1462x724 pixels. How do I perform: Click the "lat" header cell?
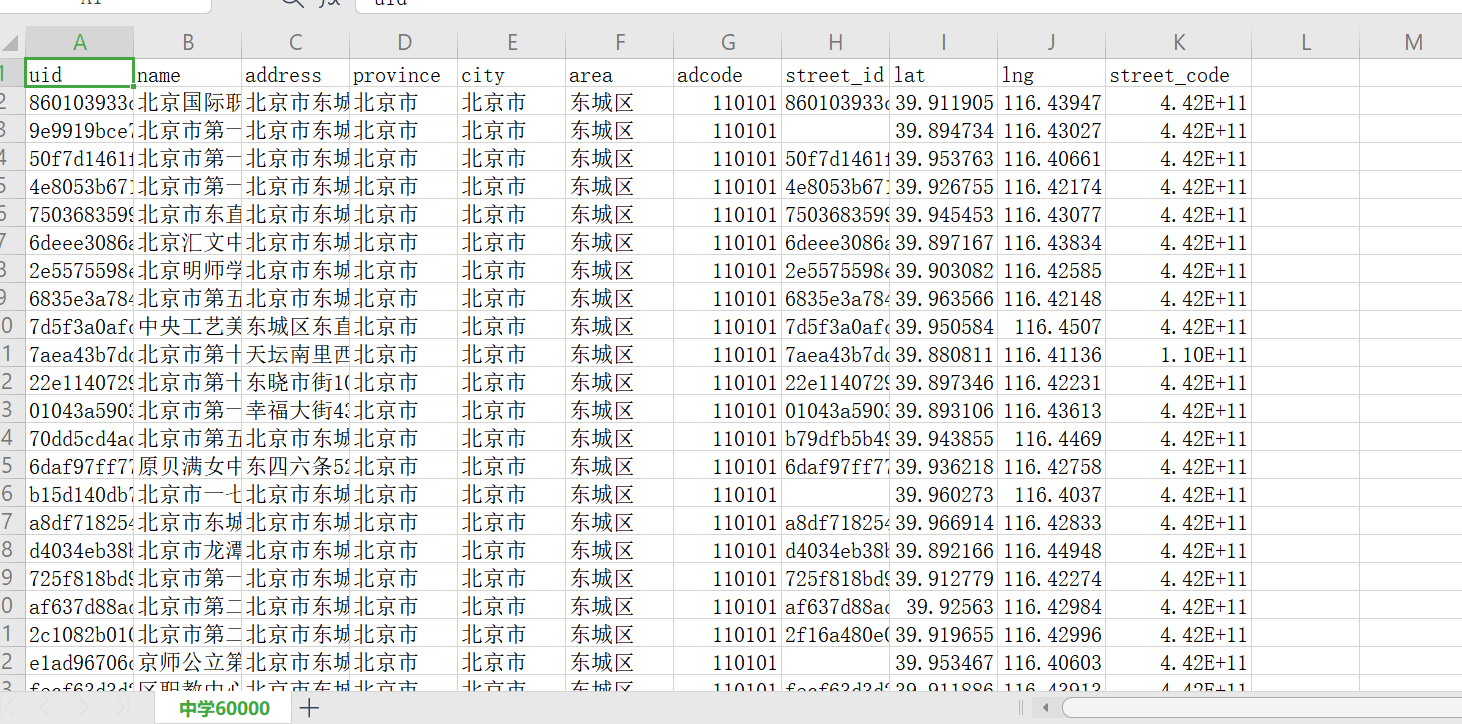point(944,75)
